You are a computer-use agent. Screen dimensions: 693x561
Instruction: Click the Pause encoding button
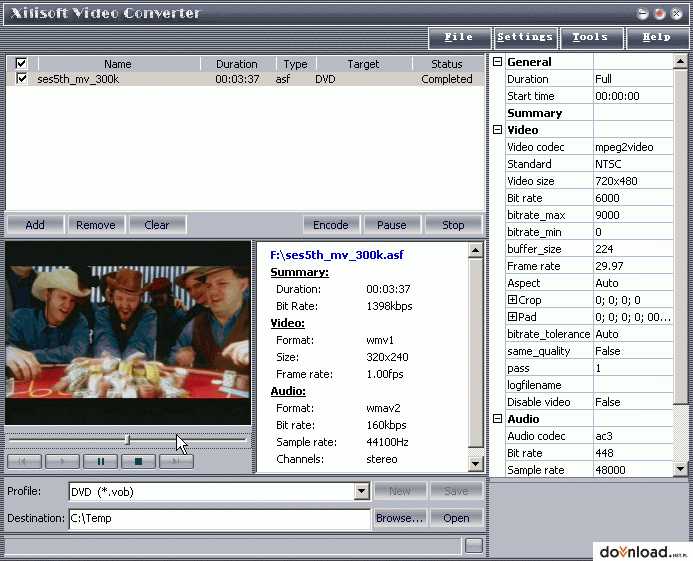point(392,225)
